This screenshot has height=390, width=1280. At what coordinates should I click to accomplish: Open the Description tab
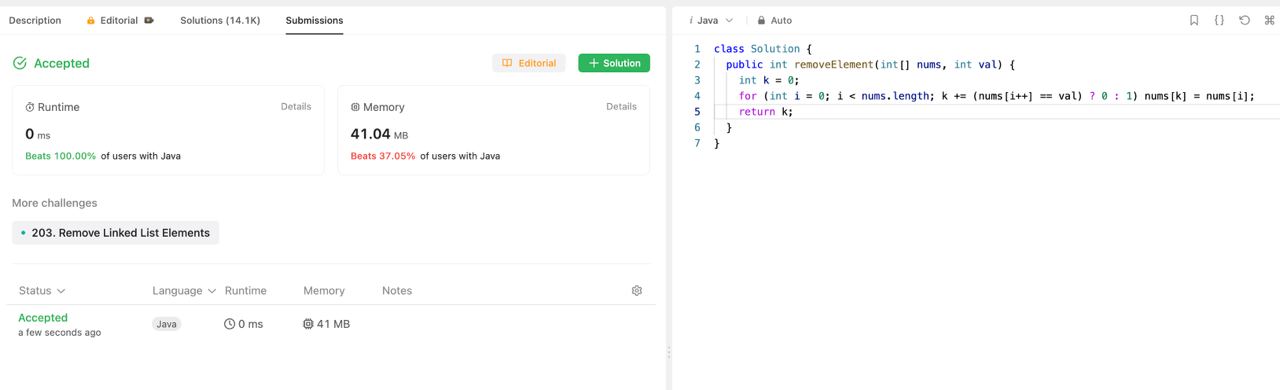35,20
